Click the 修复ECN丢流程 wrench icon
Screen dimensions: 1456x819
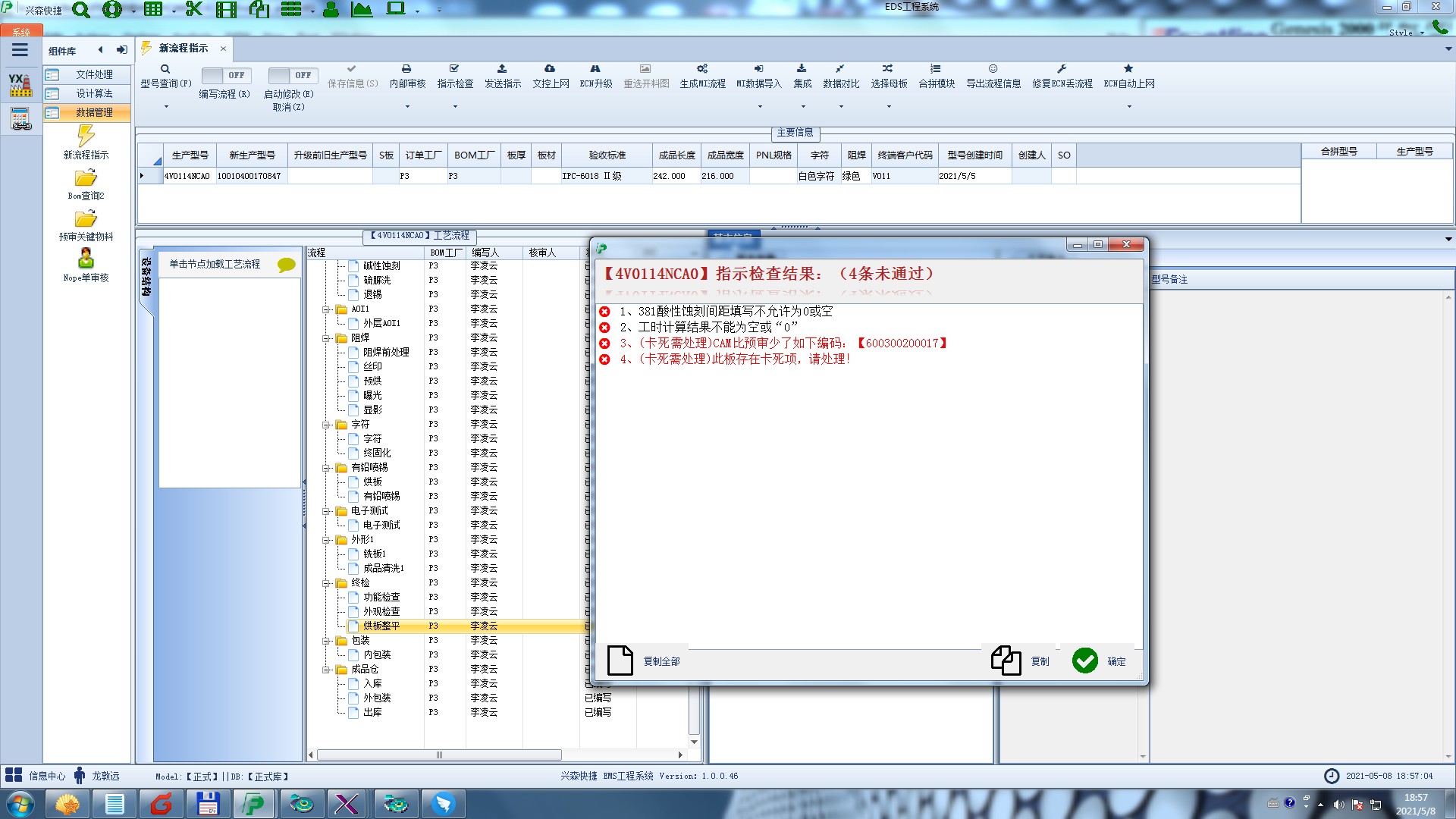pyautogui.click(x=1062, y=69)
